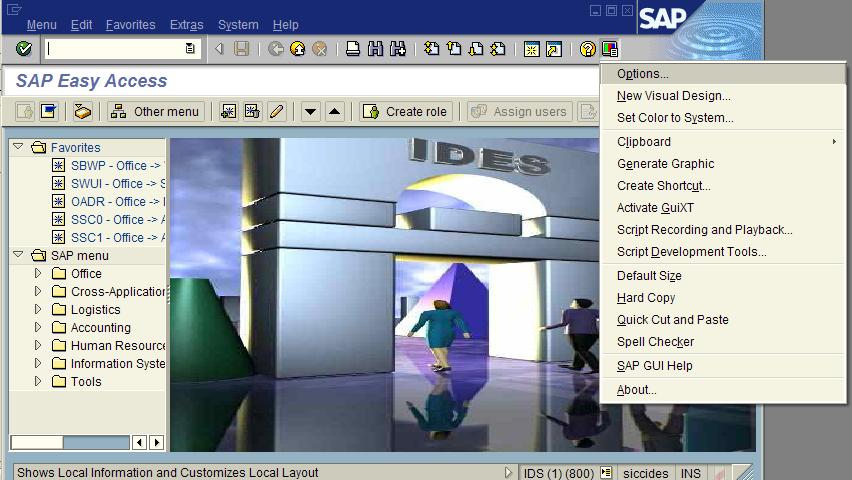
Task: Click the Assign users button
Action: coord(519,111)
